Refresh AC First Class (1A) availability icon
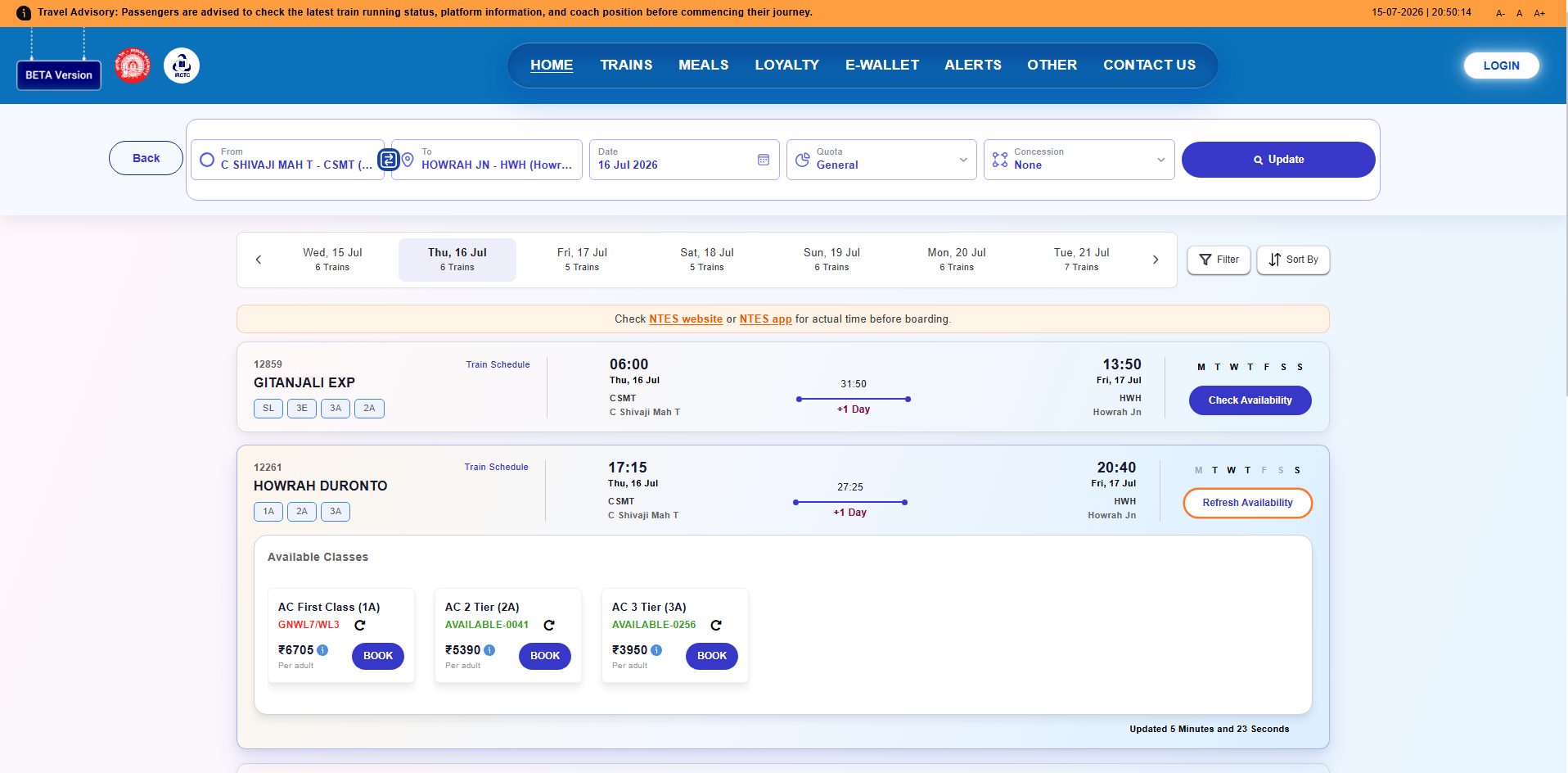 360,625
